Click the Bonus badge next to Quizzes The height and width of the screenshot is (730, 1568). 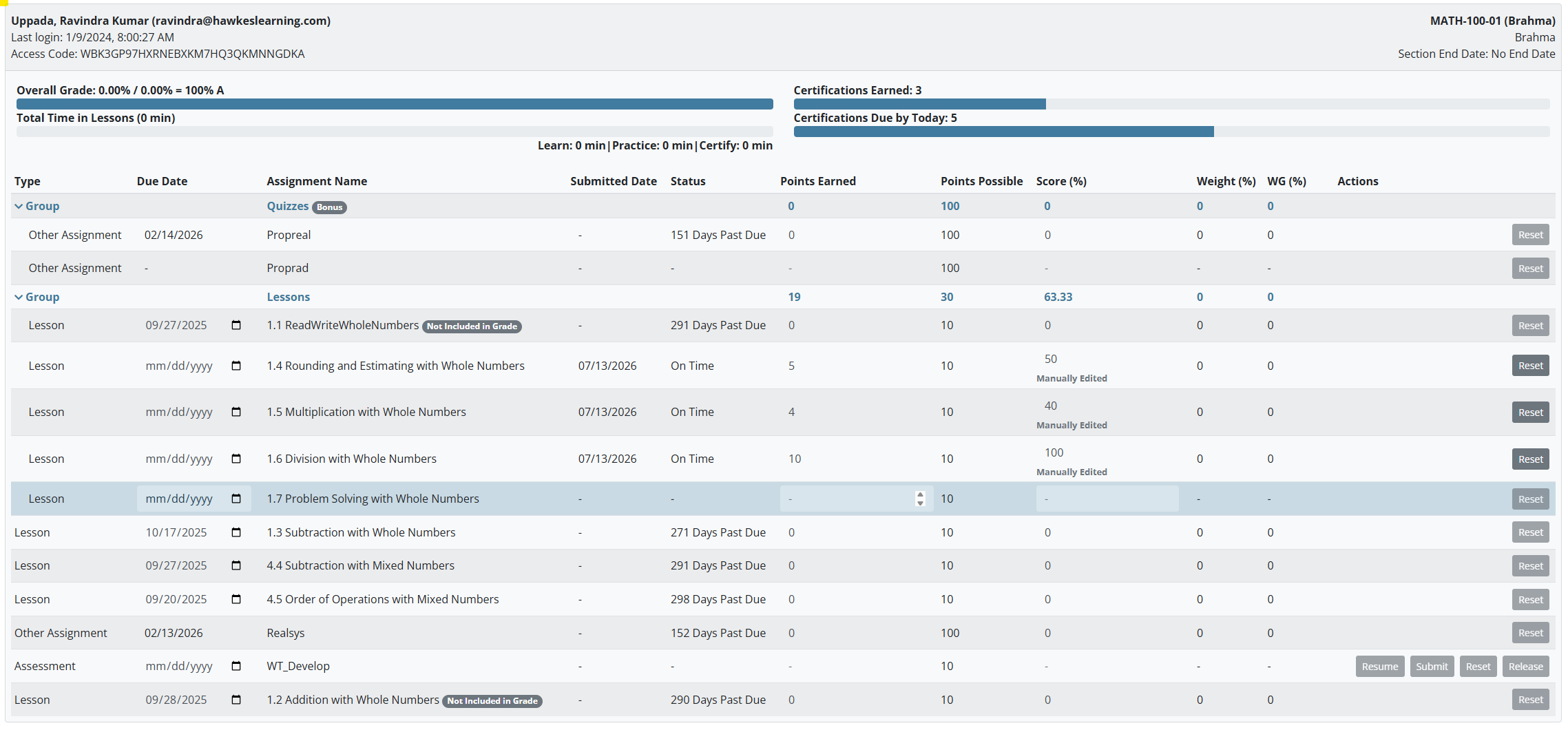pyautogui.click(x=330, y=207)
